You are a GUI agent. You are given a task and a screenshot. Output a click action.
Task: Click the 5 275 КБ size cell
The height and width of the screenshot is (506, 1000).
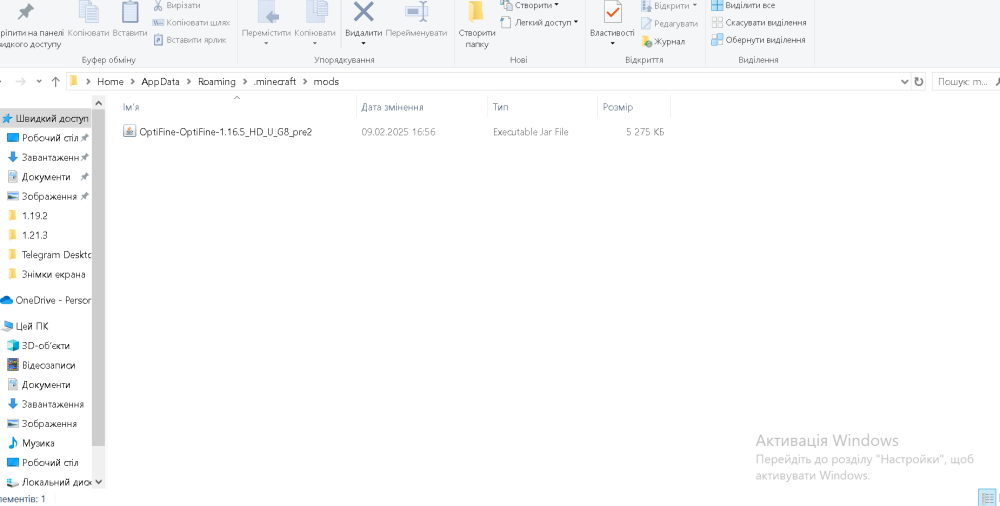(645, 132)
